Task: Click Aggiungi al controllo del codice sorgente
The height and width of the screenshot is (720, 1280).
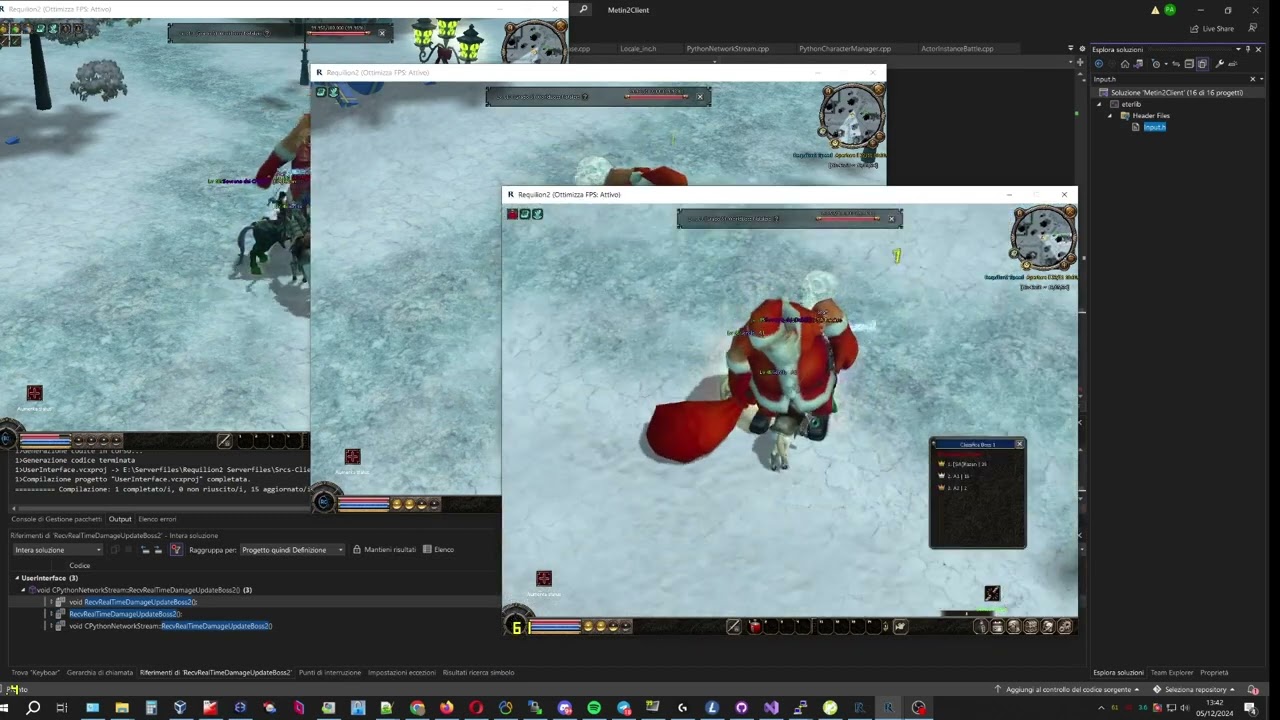Action: (x=1068, y=690)
